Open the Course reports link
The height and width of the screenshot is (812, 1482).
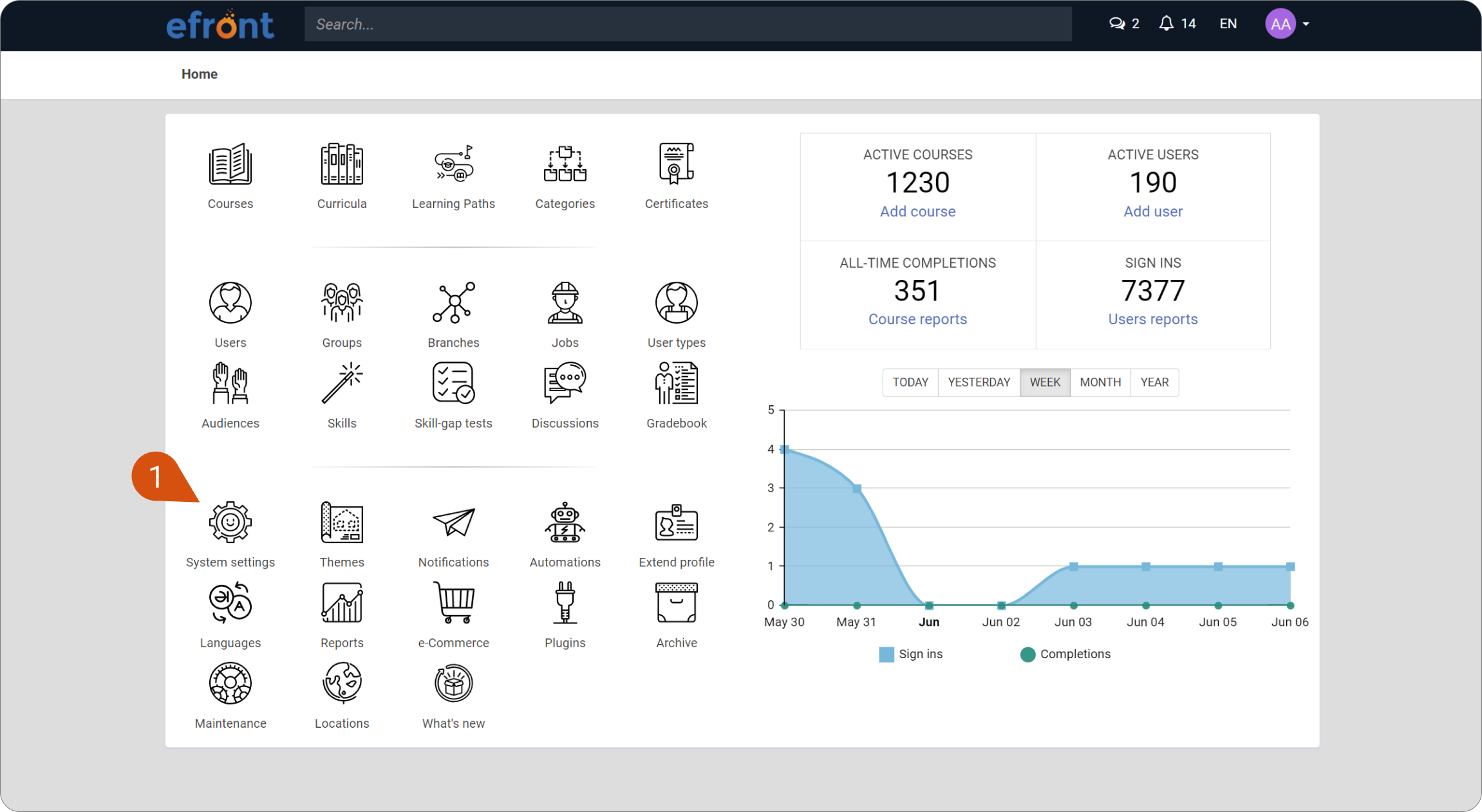point(917,319)
